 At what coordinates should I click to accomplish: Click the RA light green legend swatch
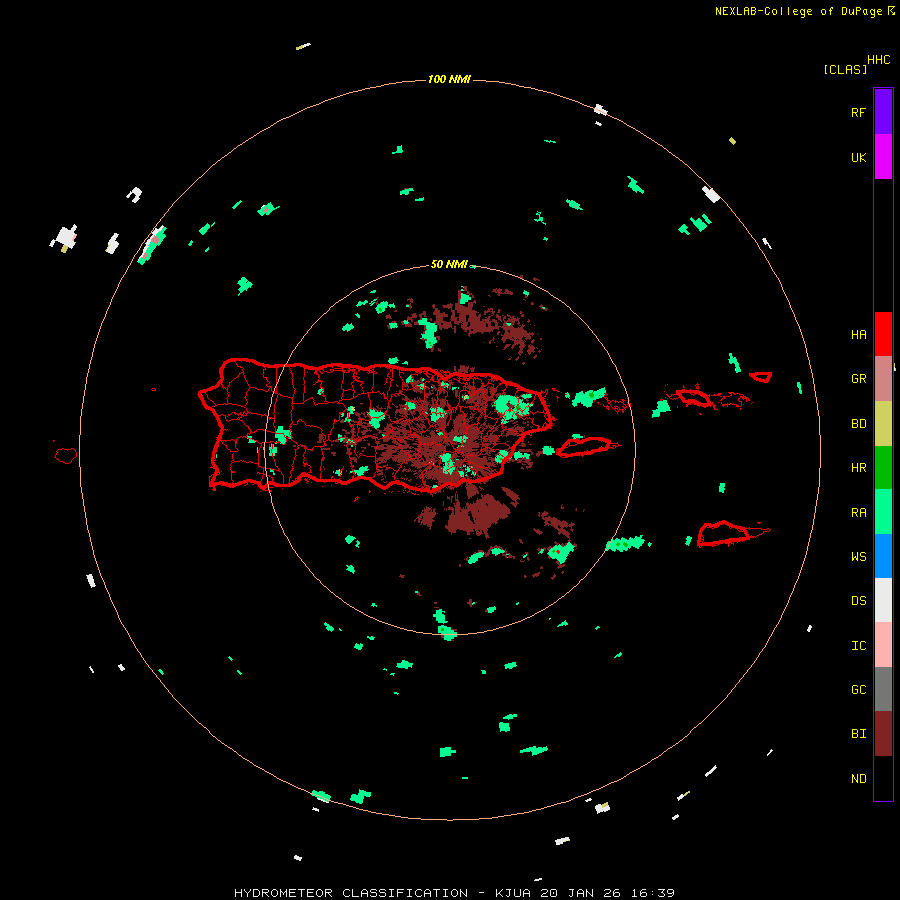coord(883,512)
